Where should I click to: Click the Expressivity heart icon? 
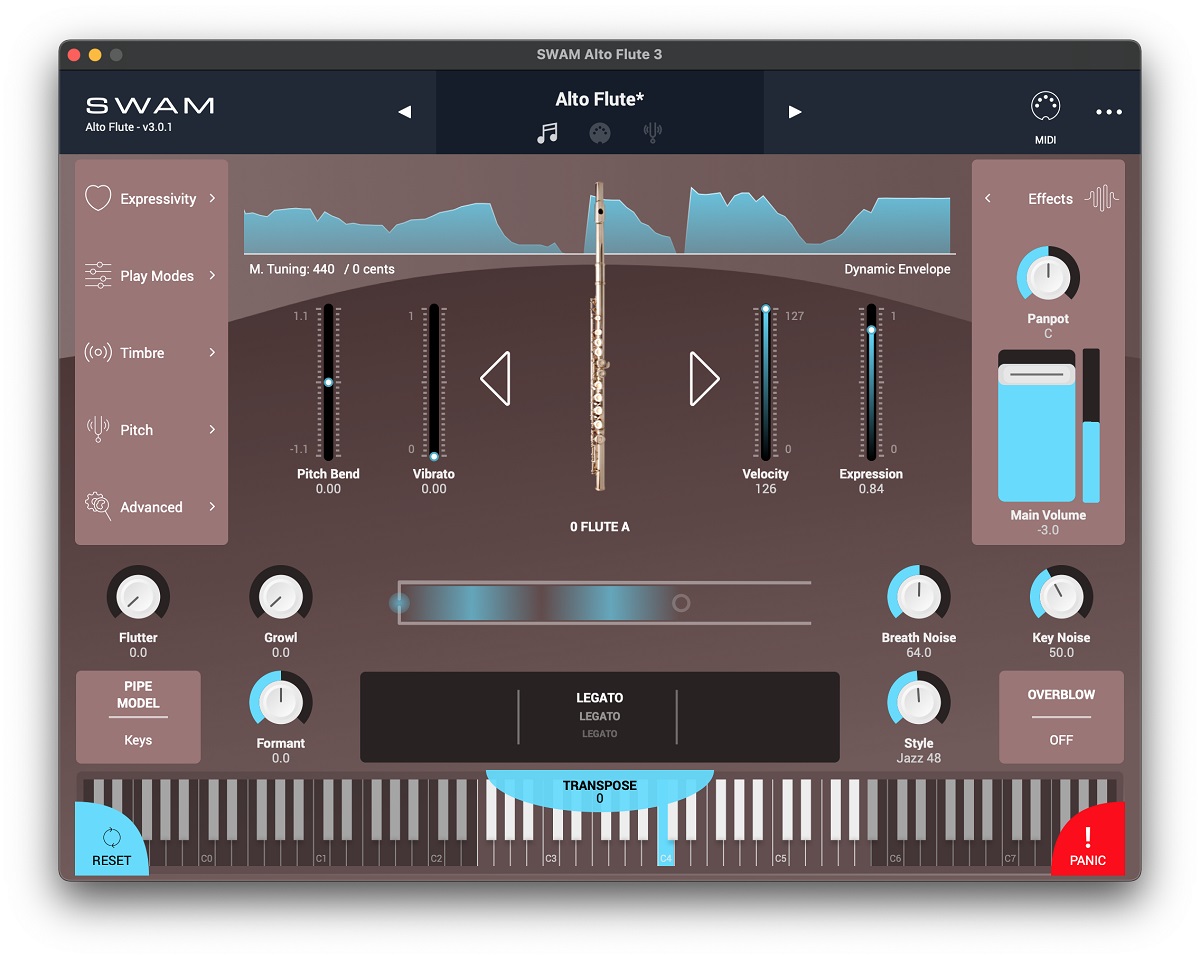click(98, 198)
